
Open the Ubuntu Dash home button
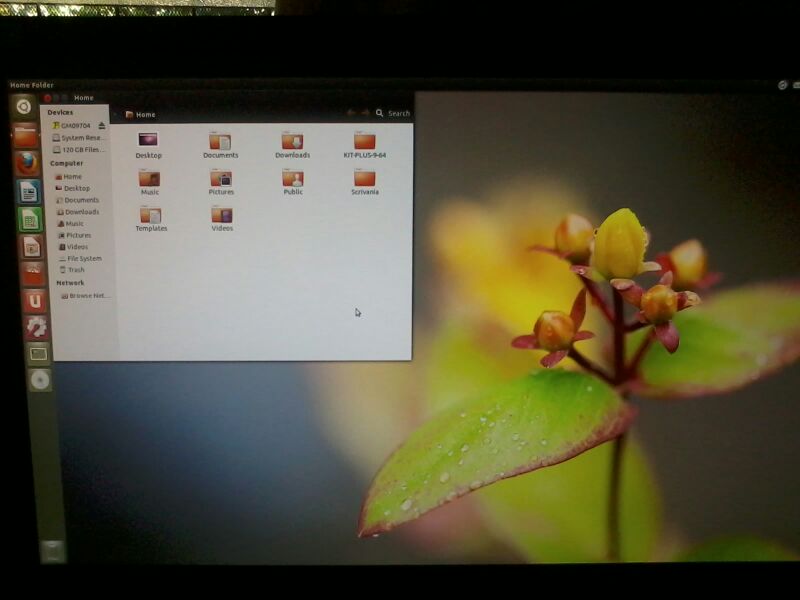pos(23,107)
